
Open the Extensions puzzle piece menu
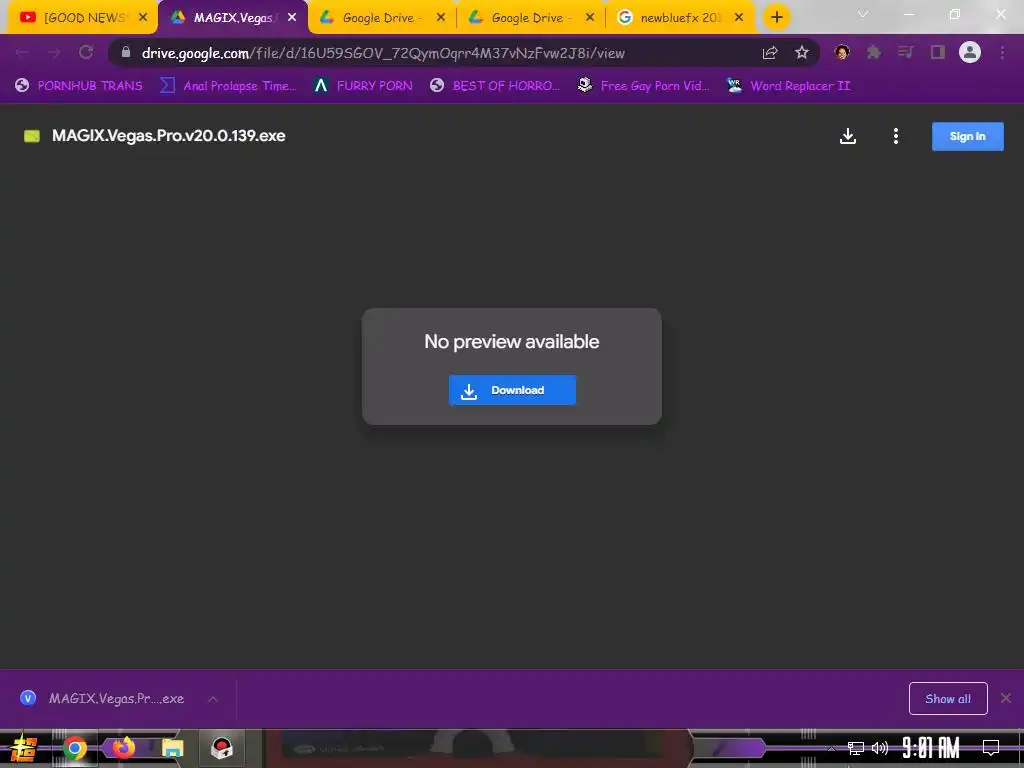874,52
